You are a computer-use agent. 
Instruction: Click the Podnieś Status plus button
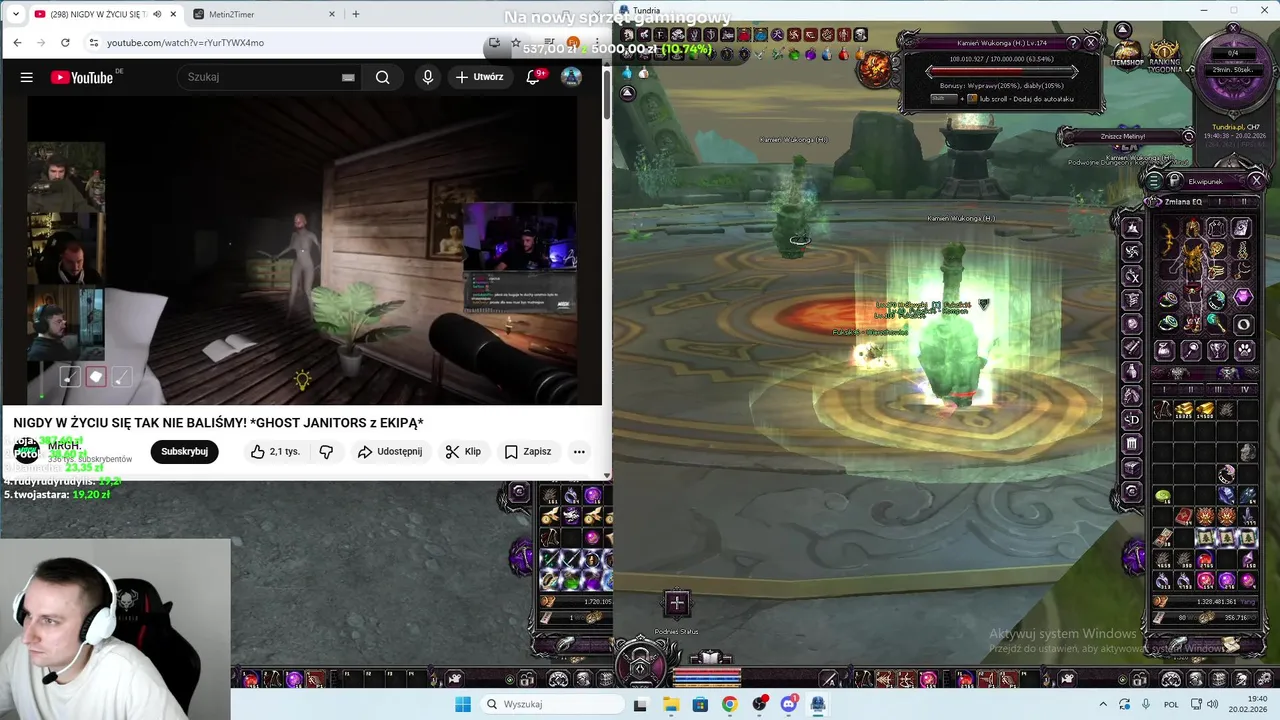click(x=677, y=602)
